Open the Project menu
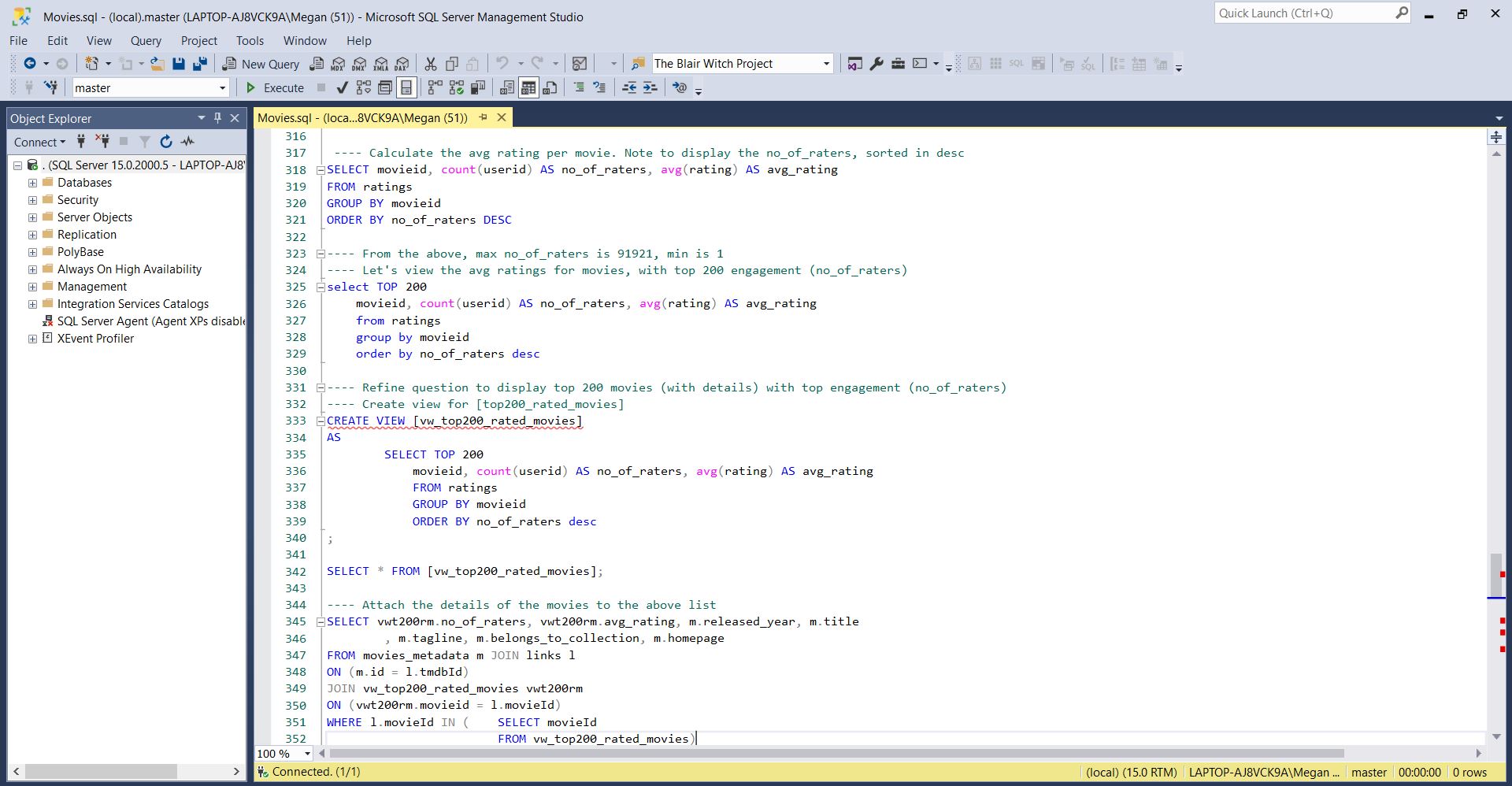1512x786 pixels. click(x=198, y=41)
